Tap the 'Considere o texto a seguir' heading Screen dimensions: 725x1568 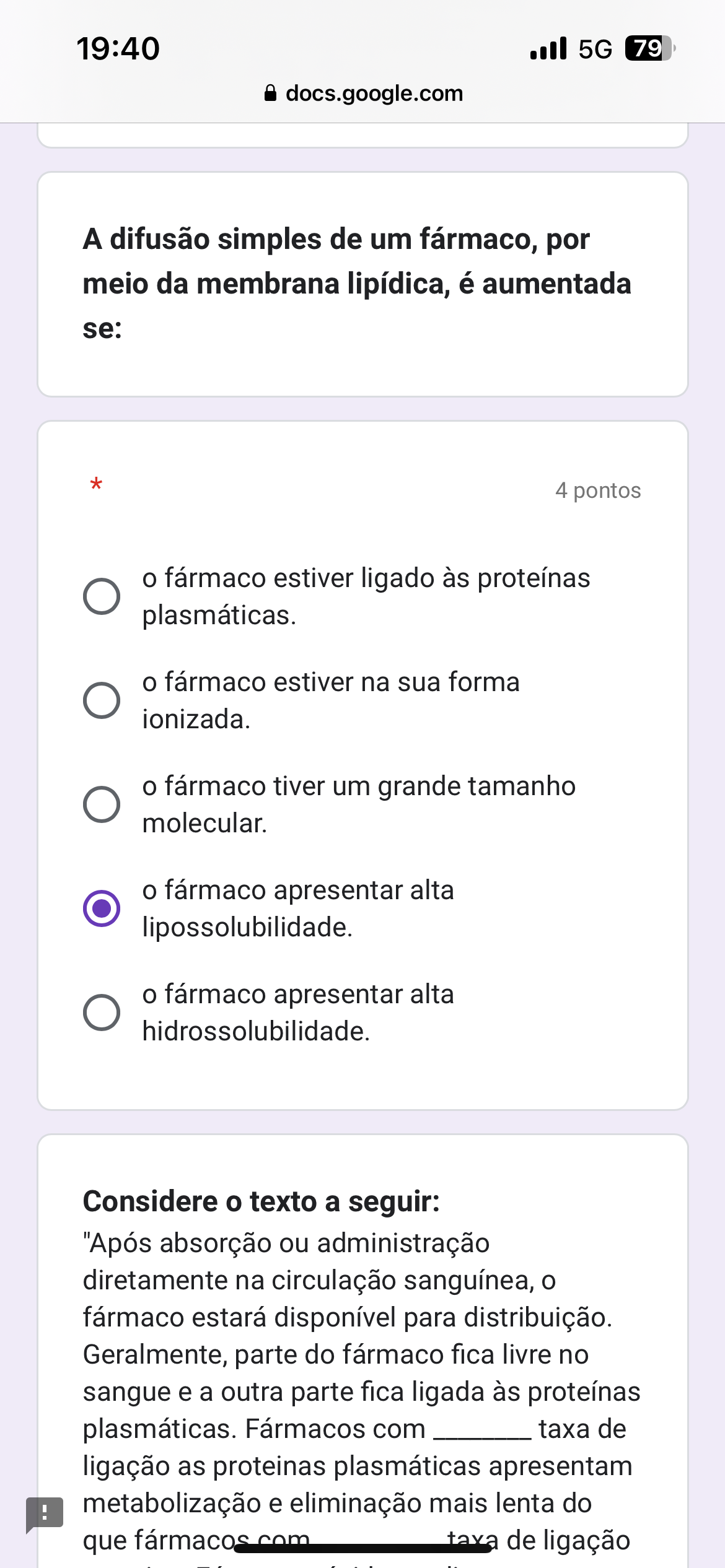261,1201
